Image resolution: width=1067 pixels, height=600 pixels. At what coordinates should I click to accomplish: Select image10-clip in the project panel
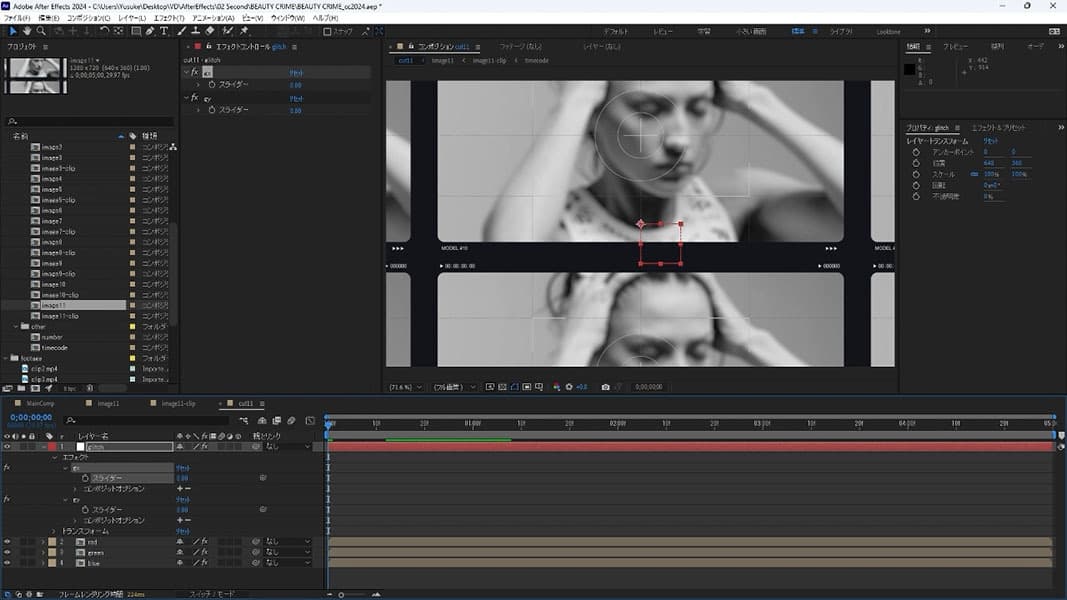pyautogui.click(x=60, y=295)
